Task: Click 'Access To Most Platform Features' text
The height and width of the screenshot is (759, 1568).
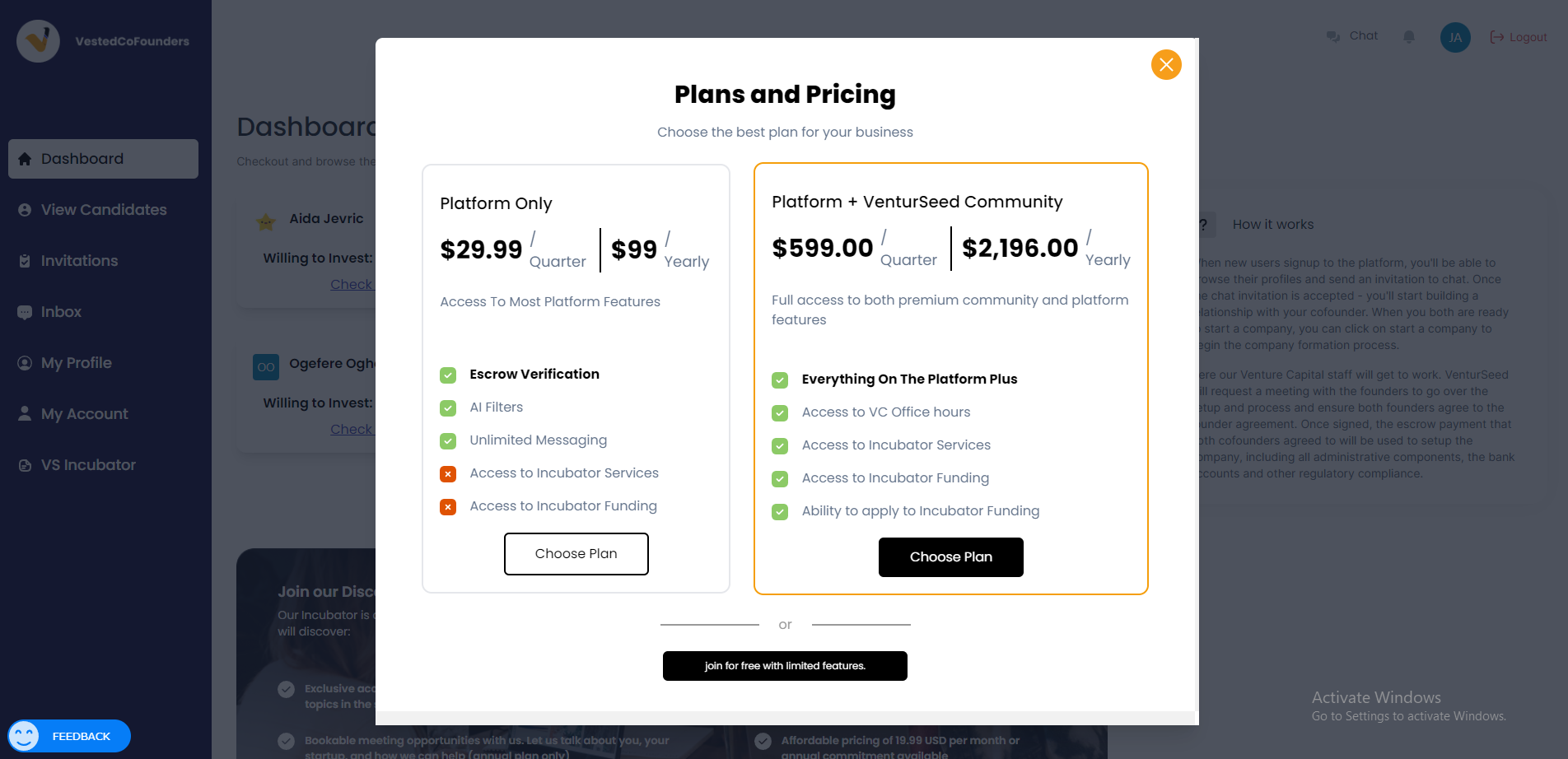Action: (x=550, y=302)
